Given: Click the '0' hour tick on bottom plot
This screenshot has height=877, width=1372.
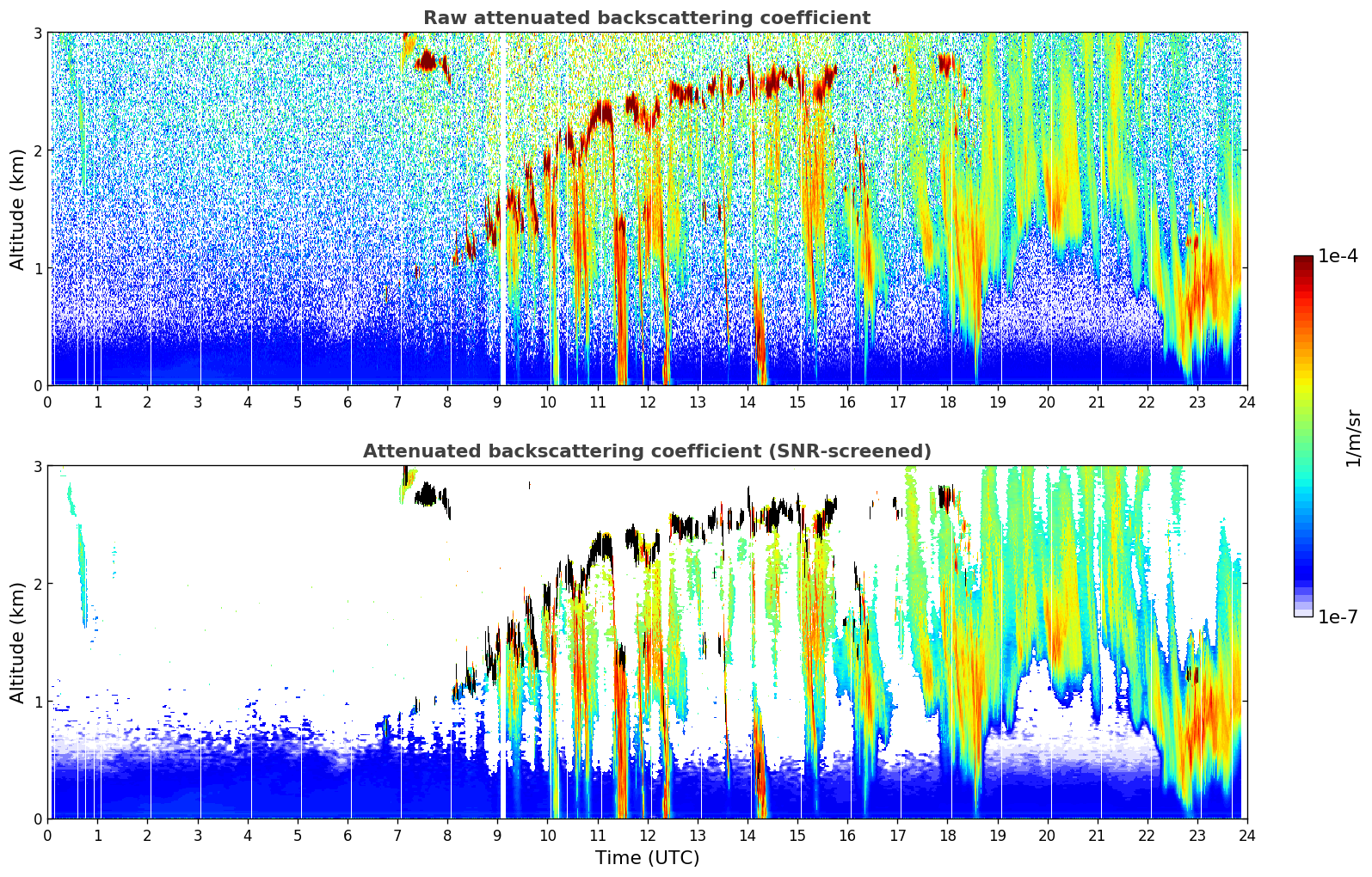Looking at the screenshot, I should [47, 835].
